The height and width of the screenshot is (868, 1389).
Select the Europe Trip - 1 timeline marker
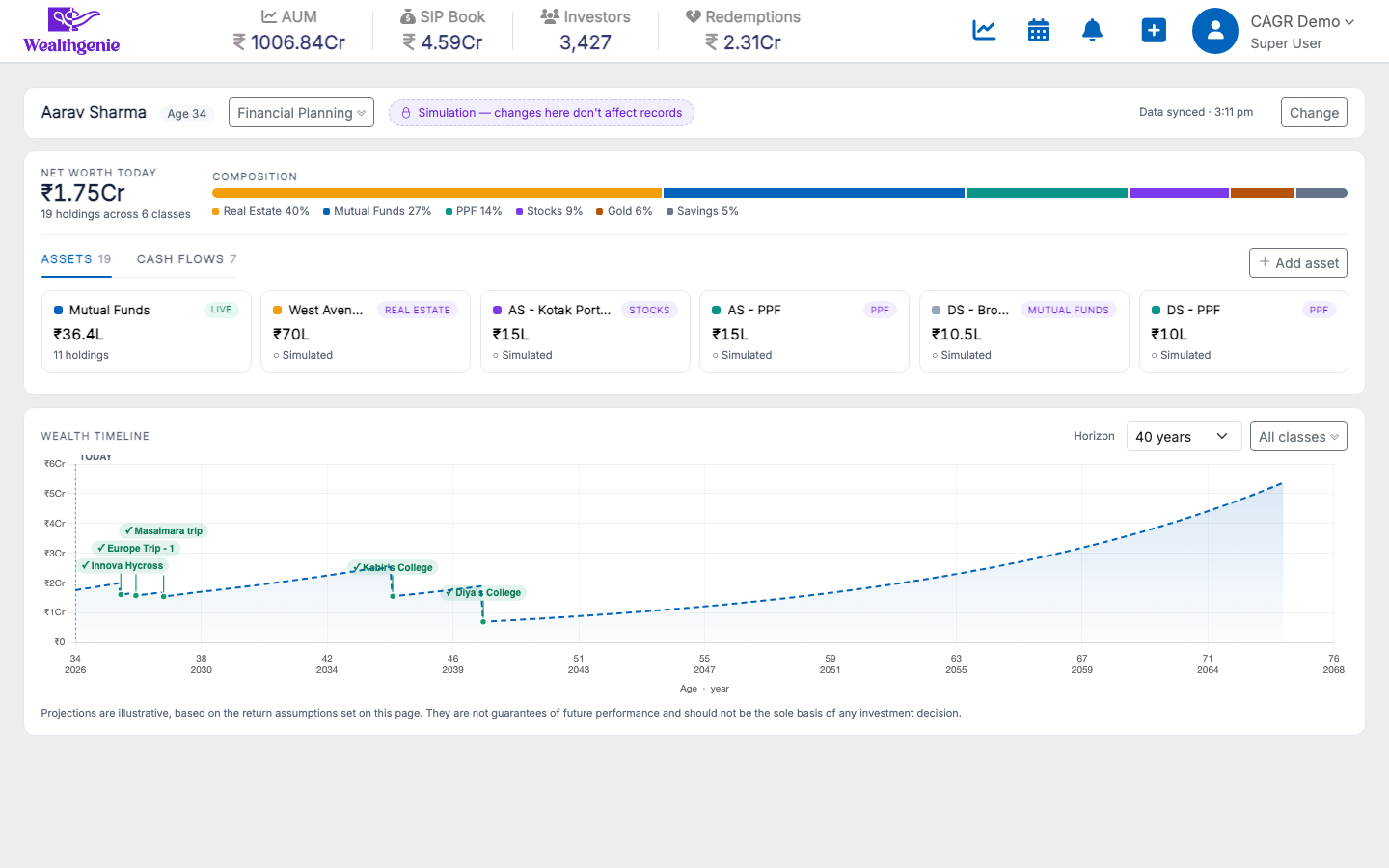136,549
